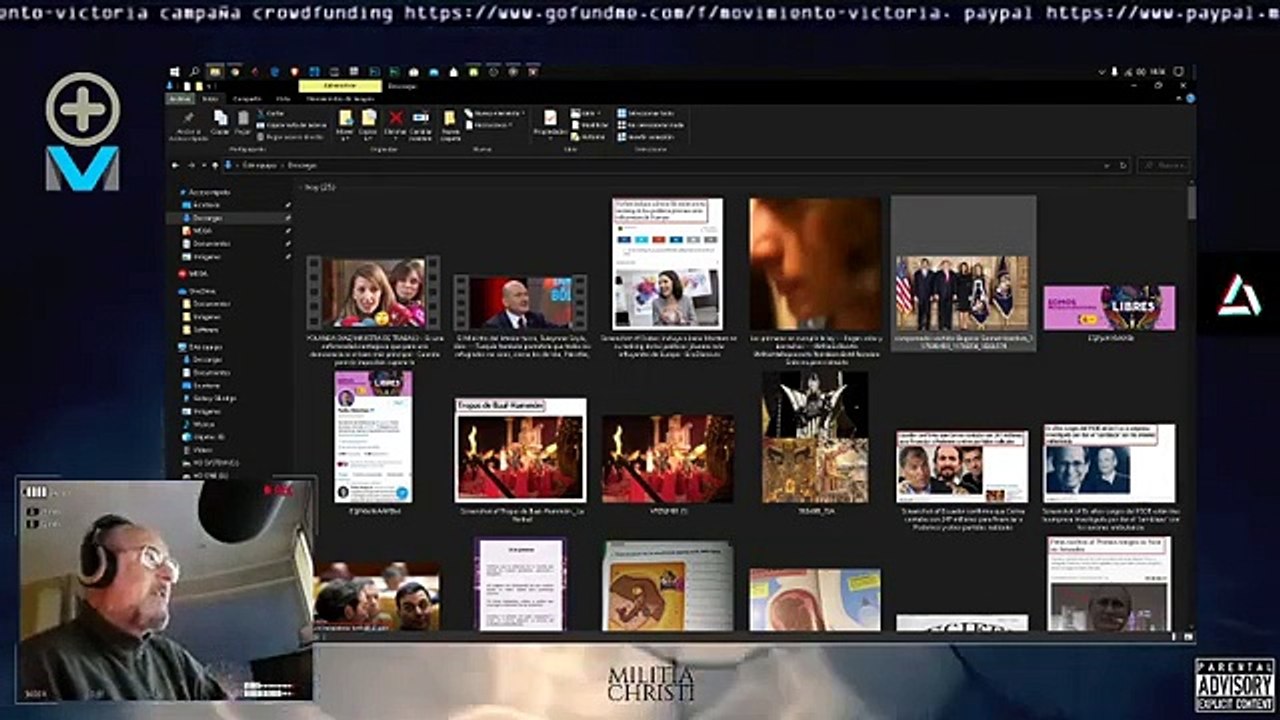Viewport: 1280px width, 720px height.
Task: Switch to the Inicio ribbon tab
Action: click(211, 99)
